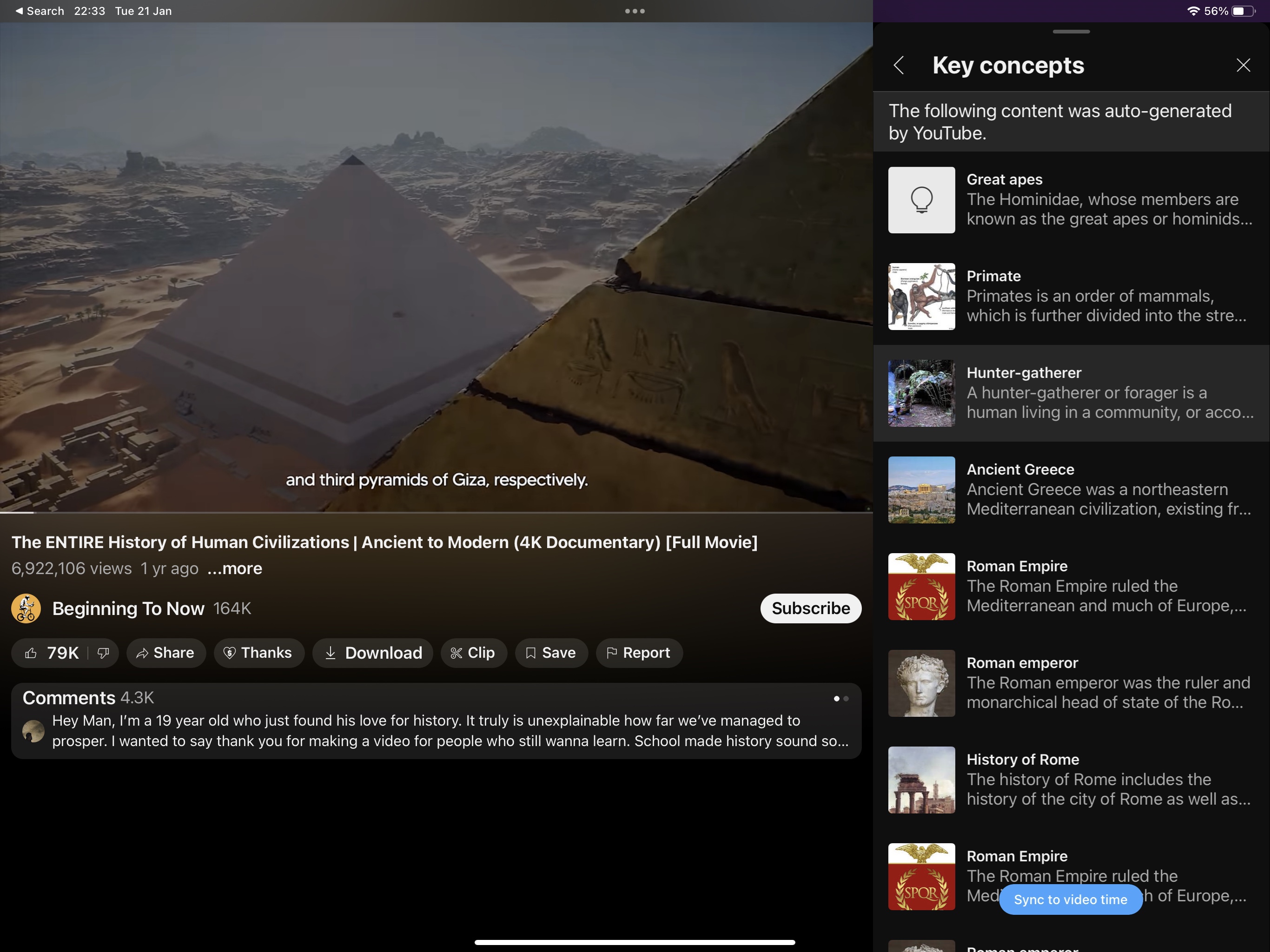Screen dimensions: 1270x952
Task: Subscribe to Beginning To Now
Action: pyautogui.click(x=810, y=608)
